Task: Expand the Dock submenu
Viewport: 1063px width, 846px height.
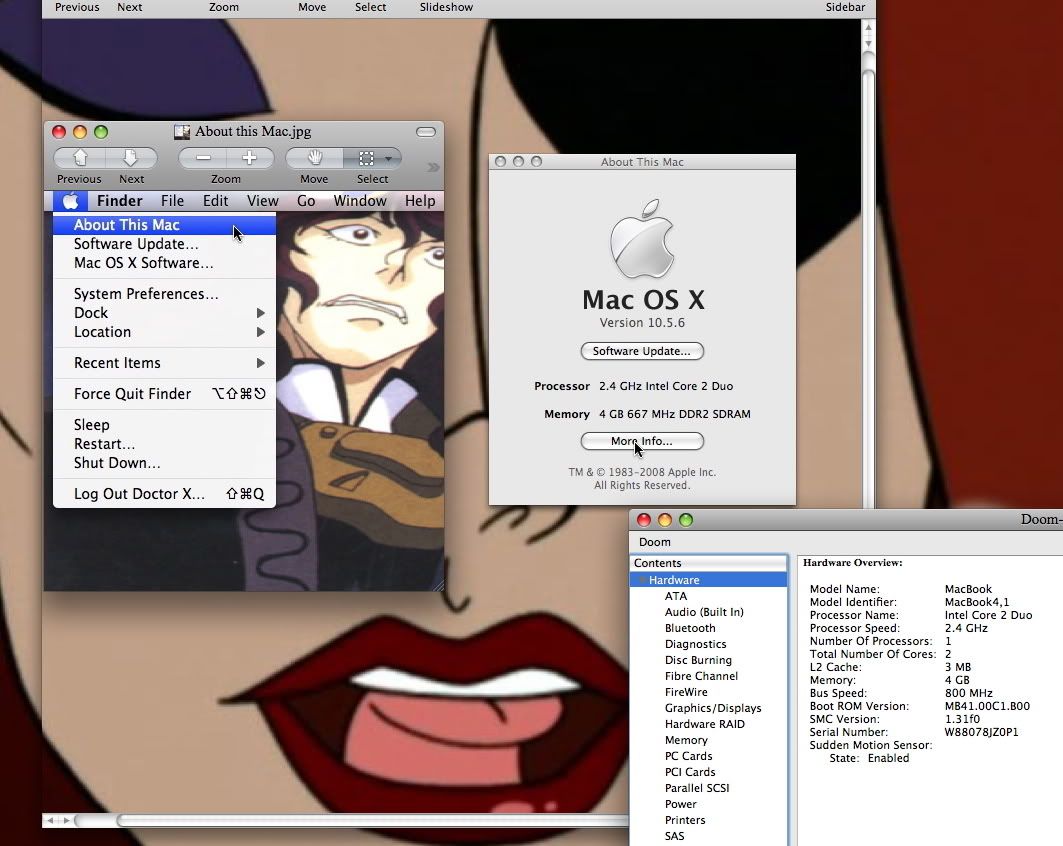Action: pos(164,313)
